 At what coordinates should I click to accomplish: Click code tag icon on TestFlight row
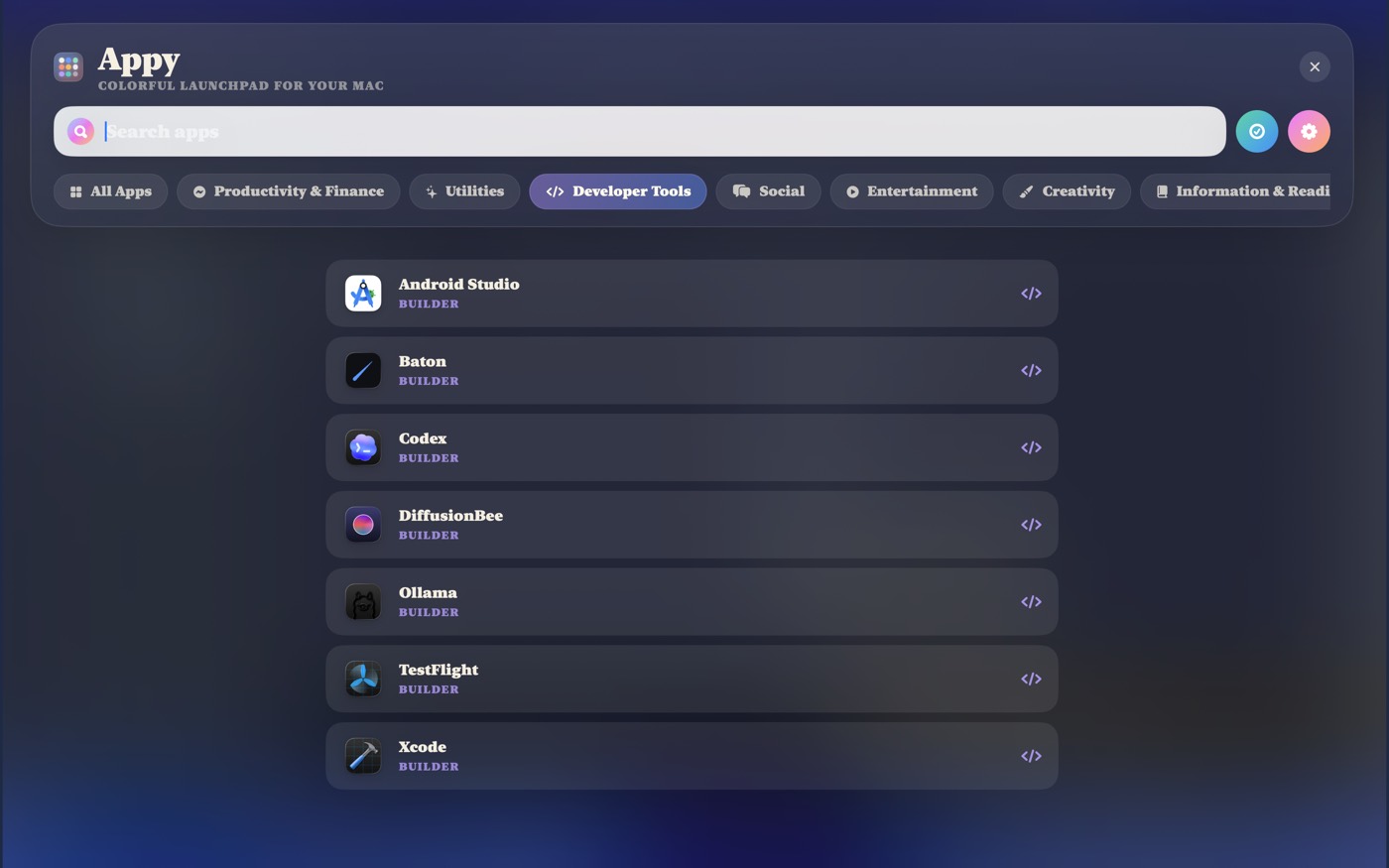pos(1031,680)
